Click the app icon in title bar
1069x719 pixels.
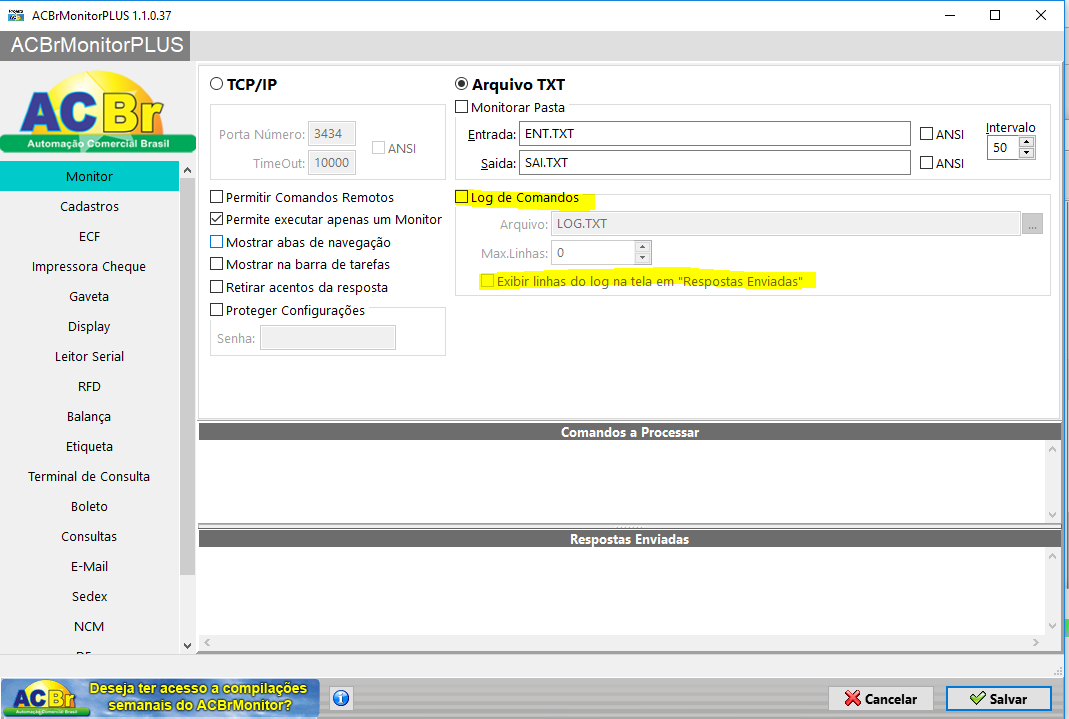(15, 15)
